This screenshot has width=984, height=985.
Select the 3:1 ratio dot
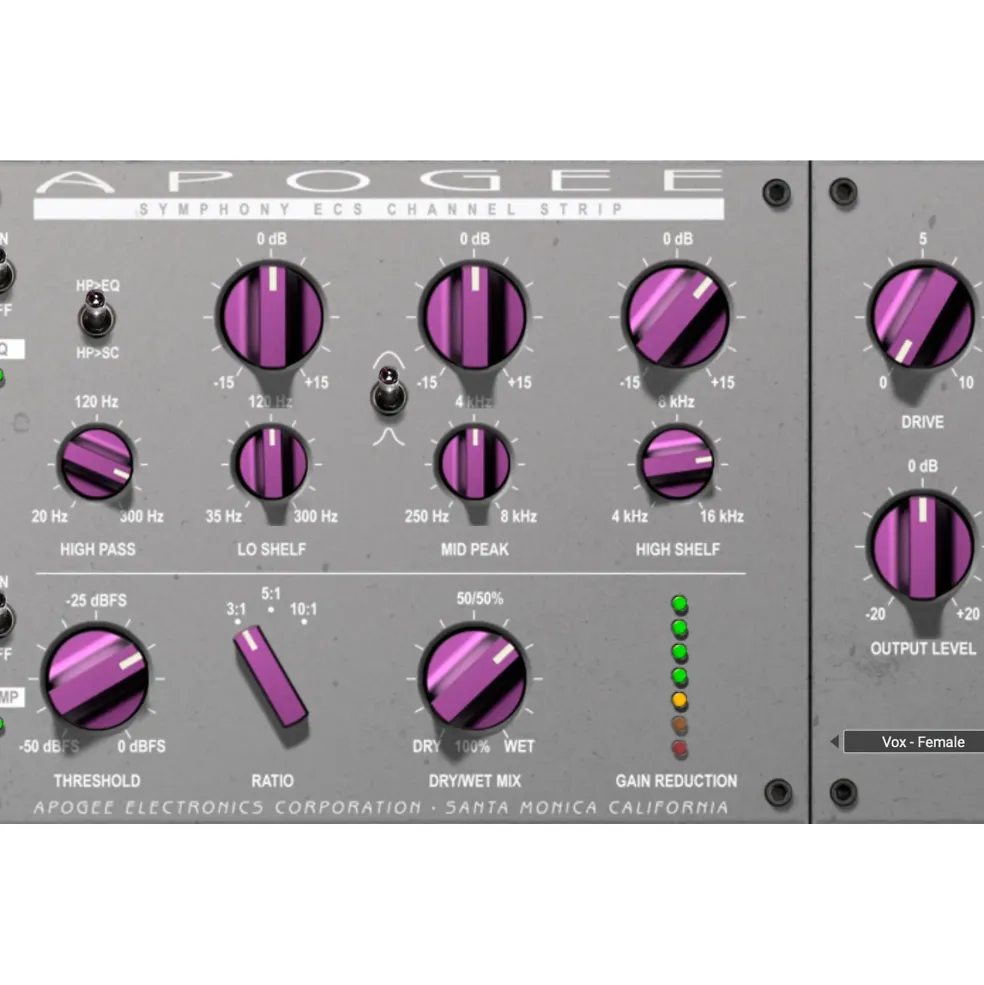238,622
